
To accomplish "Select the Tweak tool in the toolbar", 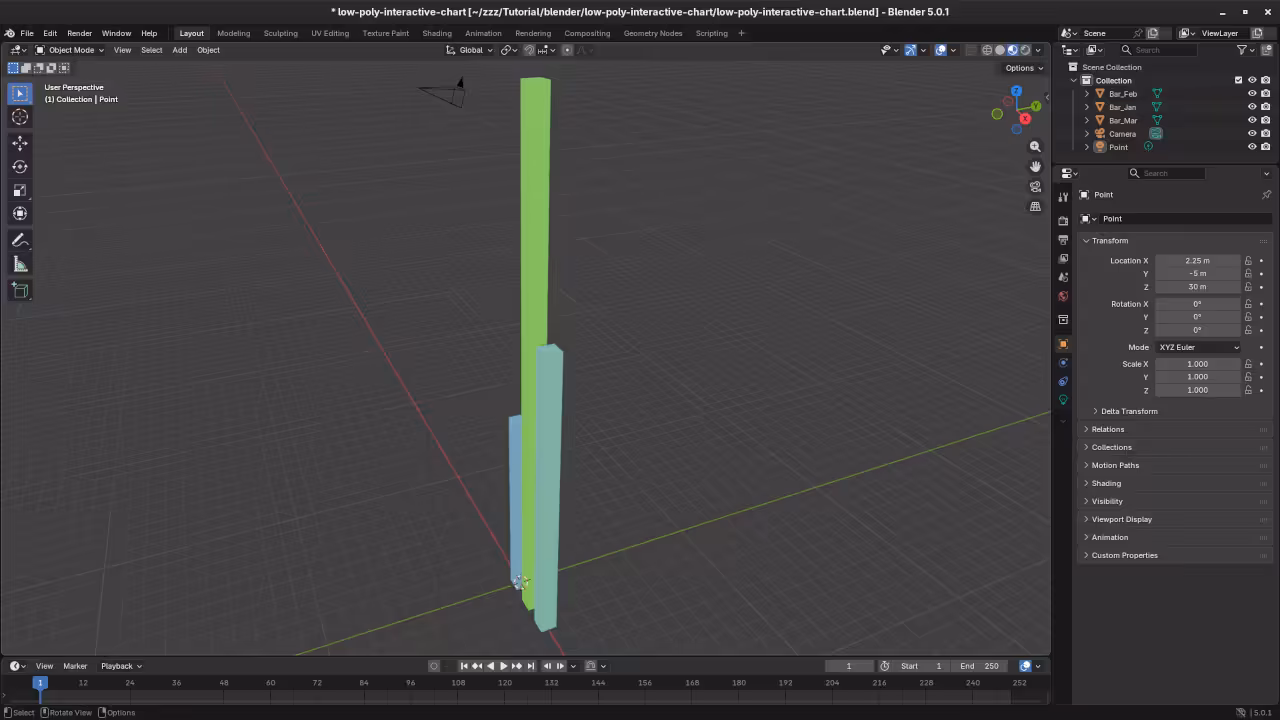I will click(20, 93).
